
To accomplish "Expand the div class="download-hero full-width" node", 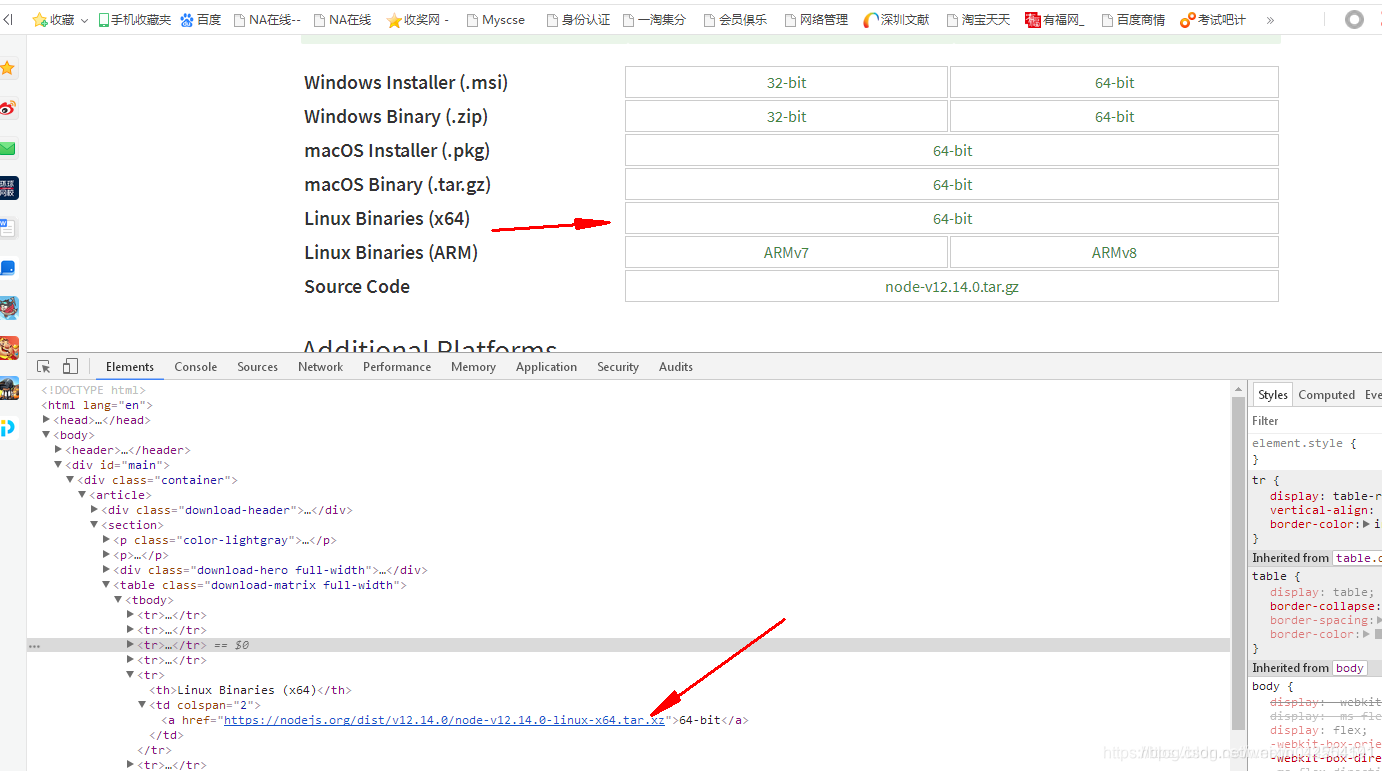I will coord(107,570).
